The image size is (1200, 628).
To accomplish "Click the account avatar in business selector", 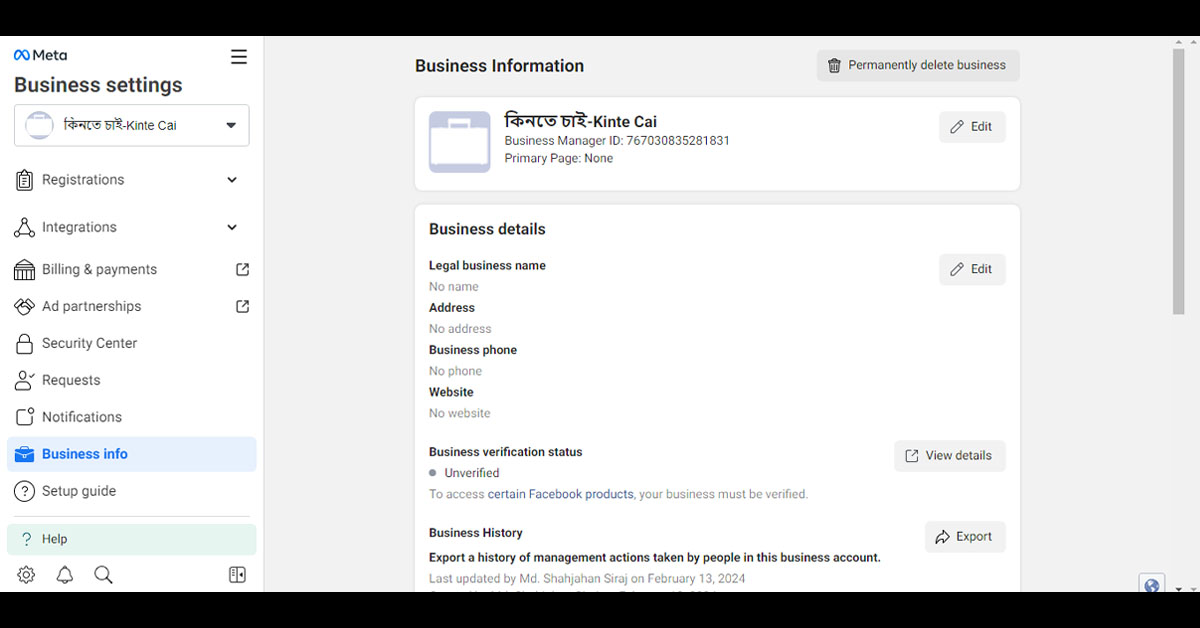I will [x=39, y=126].
